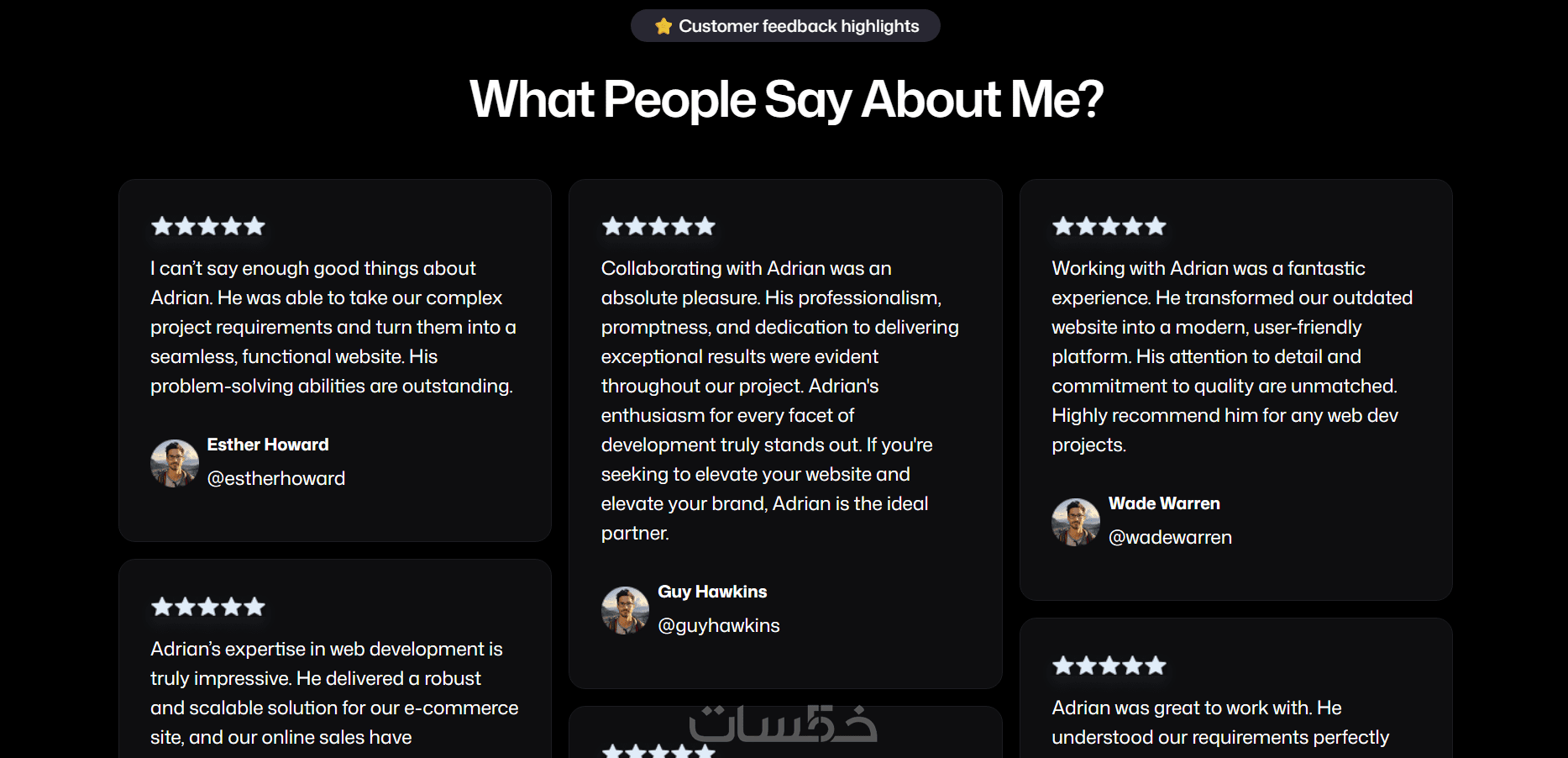Click Guy Hawkins' profile picture
This screenshot has width=1568, height=758.
pyautogui.click(x=625, y=610)
